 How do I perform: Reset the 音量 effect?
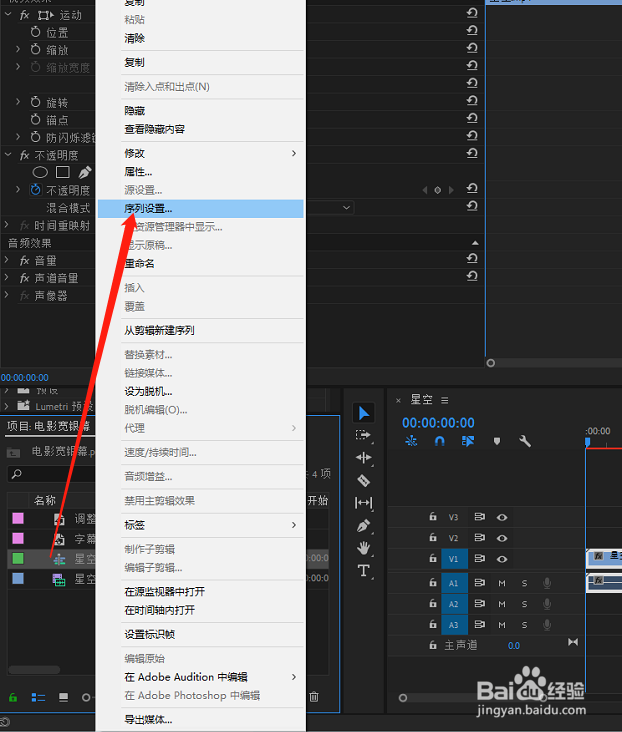(472, 258)
